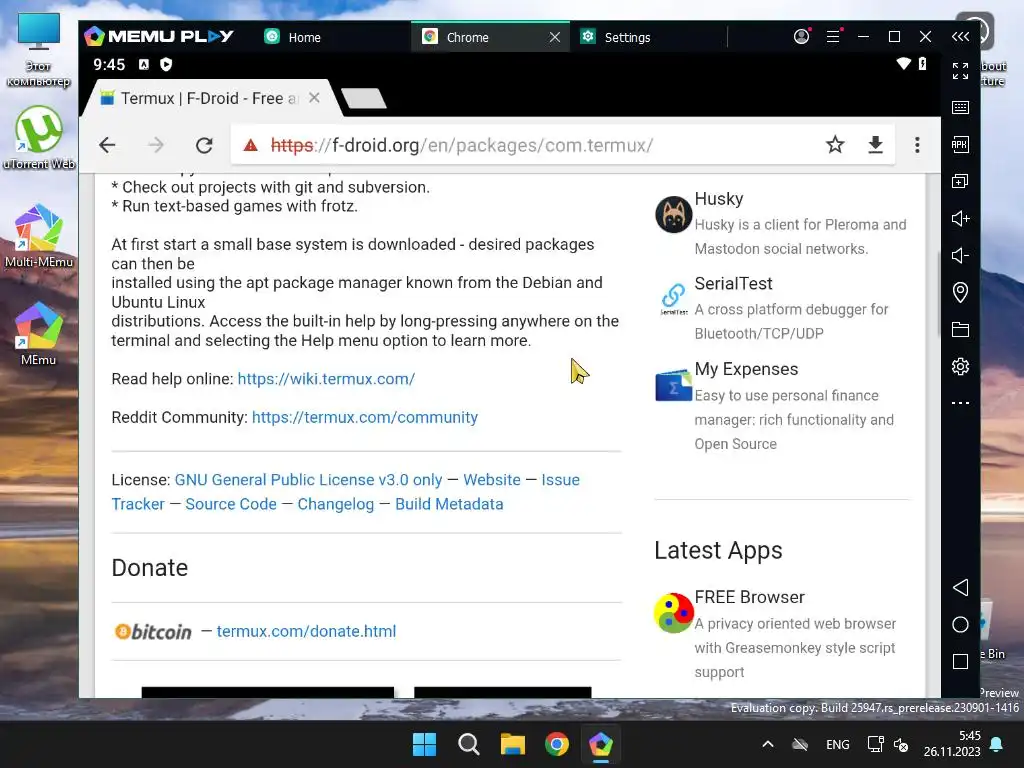Open the Source Code link
This screenshot has height=768, width=1024.
231,504
